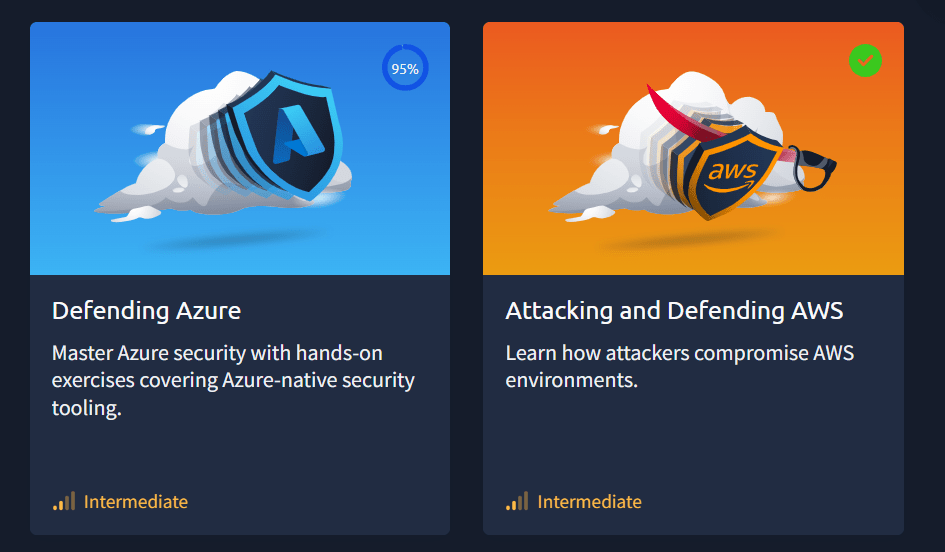Open the Defending Azure title

point(146,311)
